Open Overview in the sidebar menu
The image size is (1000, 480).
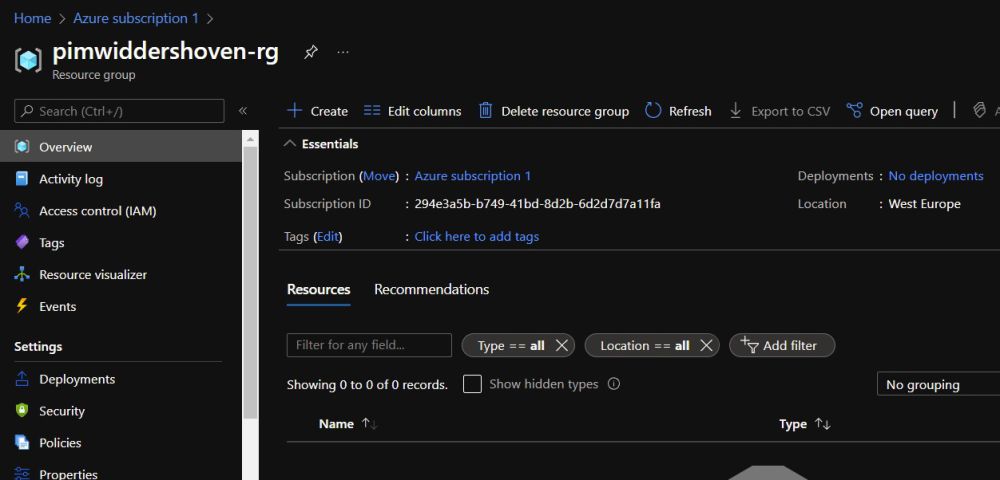121,147
